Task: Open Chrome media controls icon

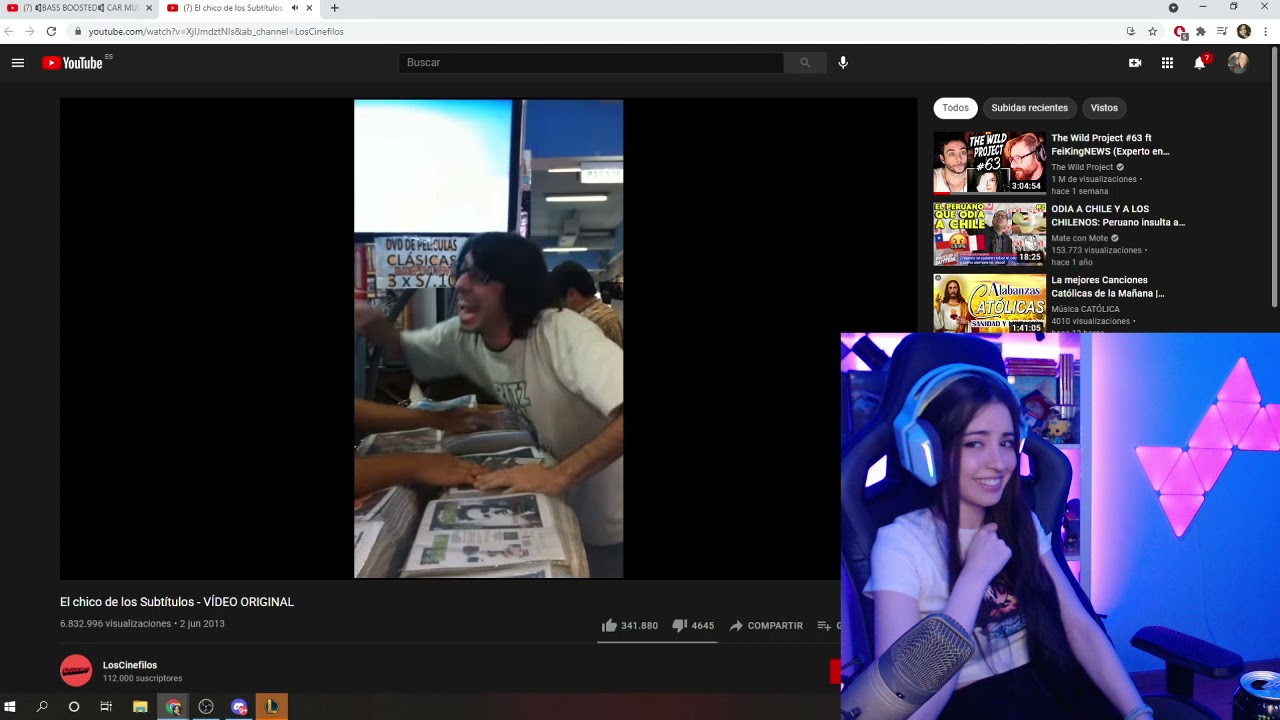Action: click(1222, 32)
